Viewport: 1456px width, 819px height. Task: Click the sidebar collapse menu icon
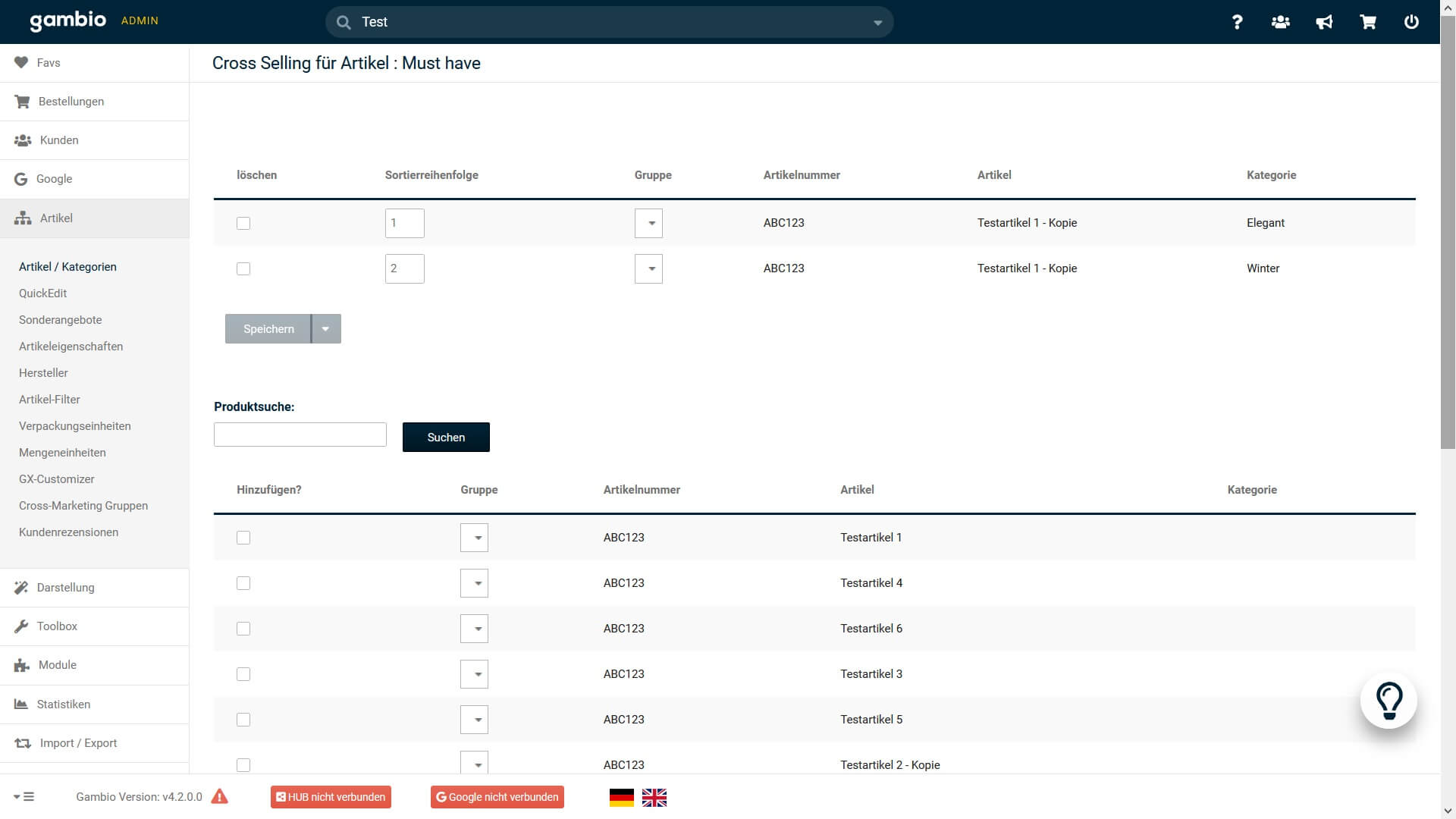tap(24, 797)
